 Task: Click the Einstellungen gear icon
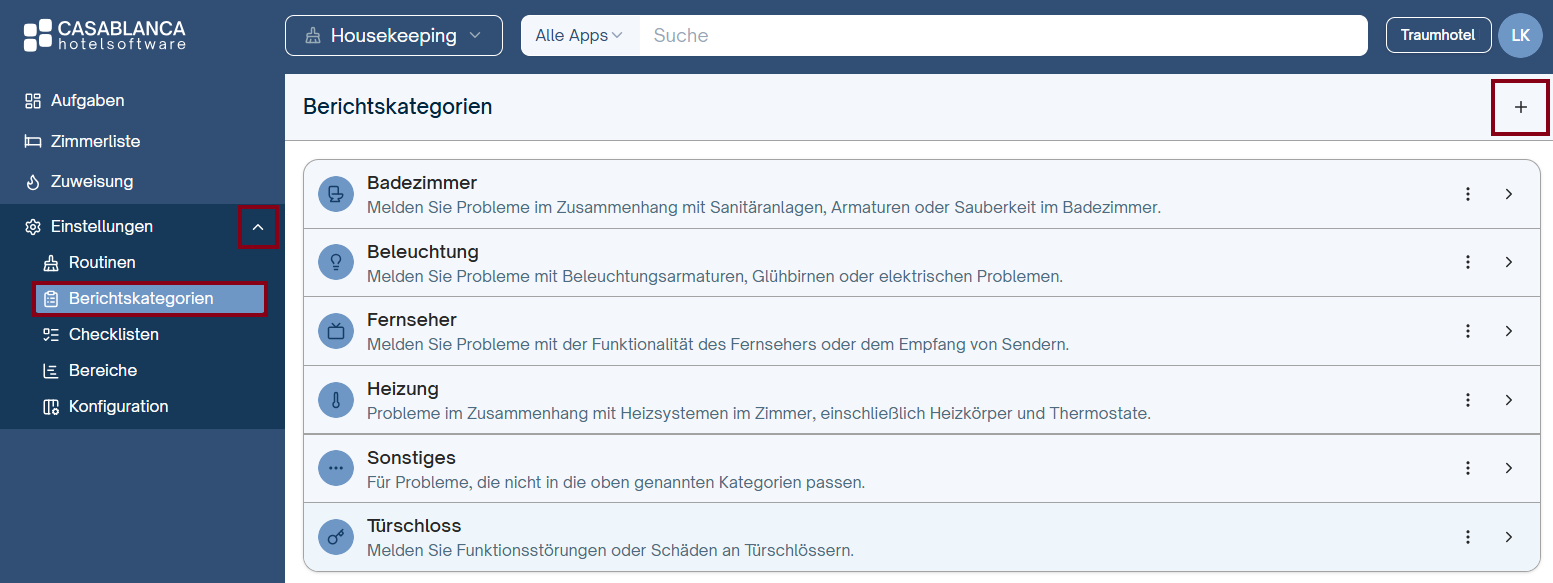coord(32,227)
